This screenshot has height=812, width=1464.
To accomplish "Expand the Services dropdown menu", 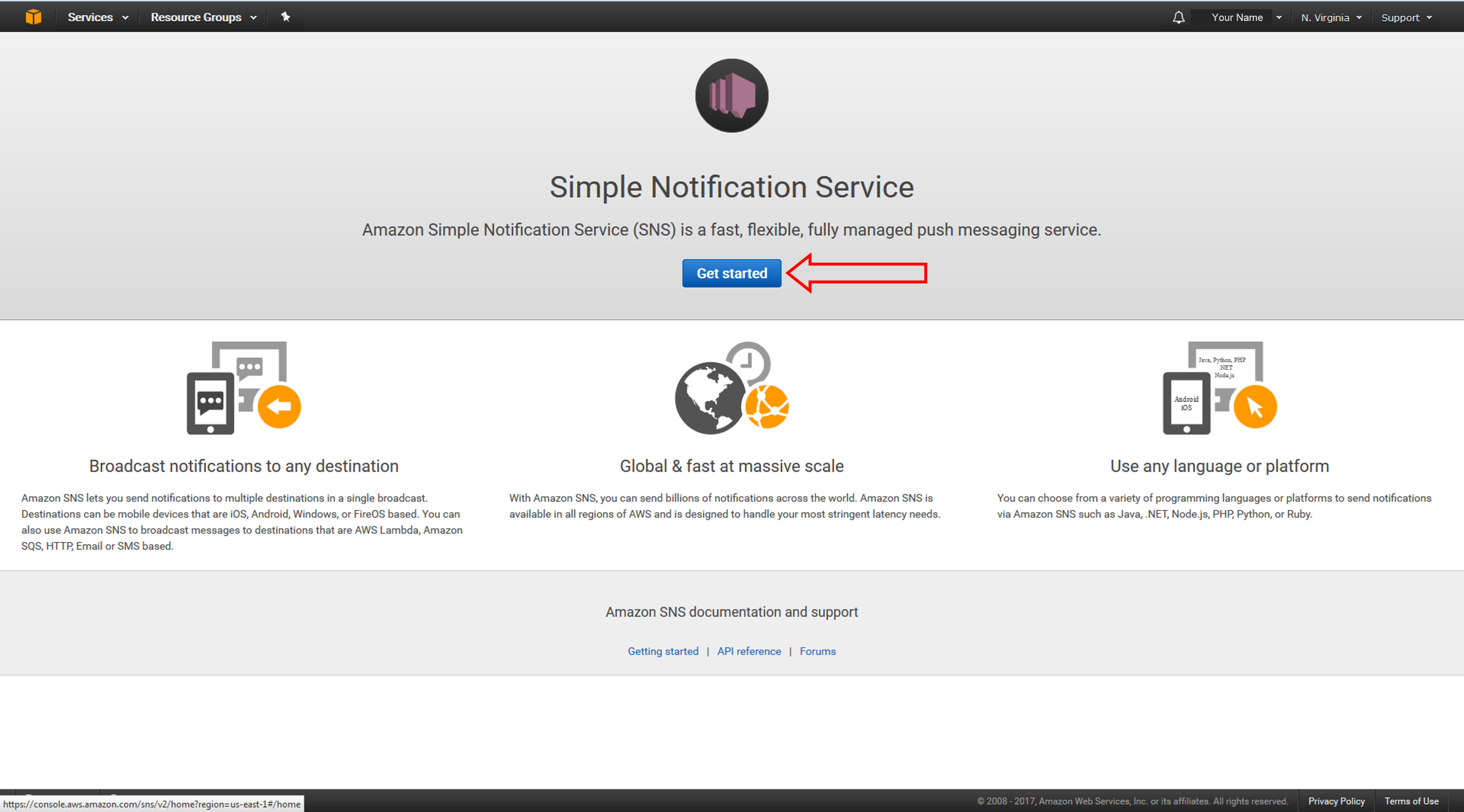I will pos(98,17).
